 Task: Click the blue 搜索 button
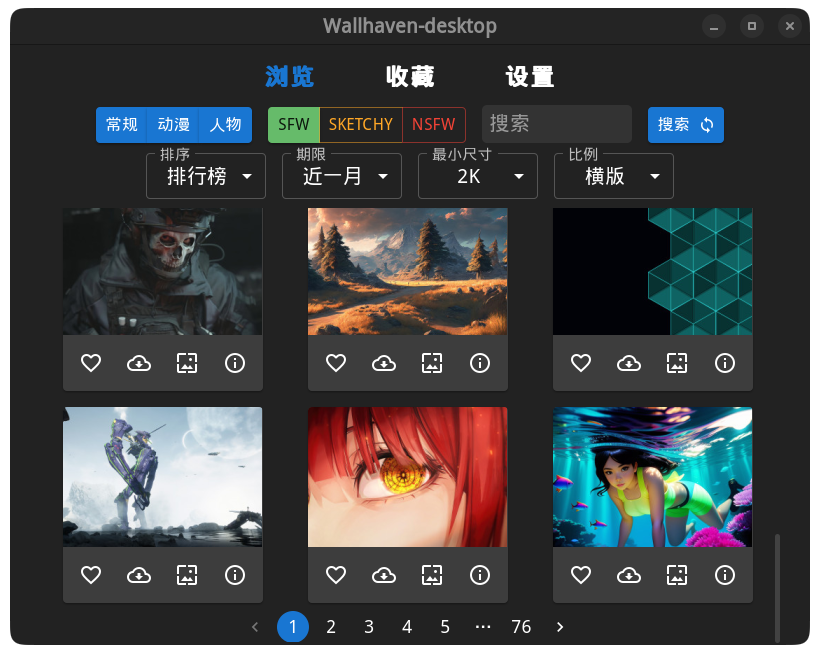(x=686, y=125)
